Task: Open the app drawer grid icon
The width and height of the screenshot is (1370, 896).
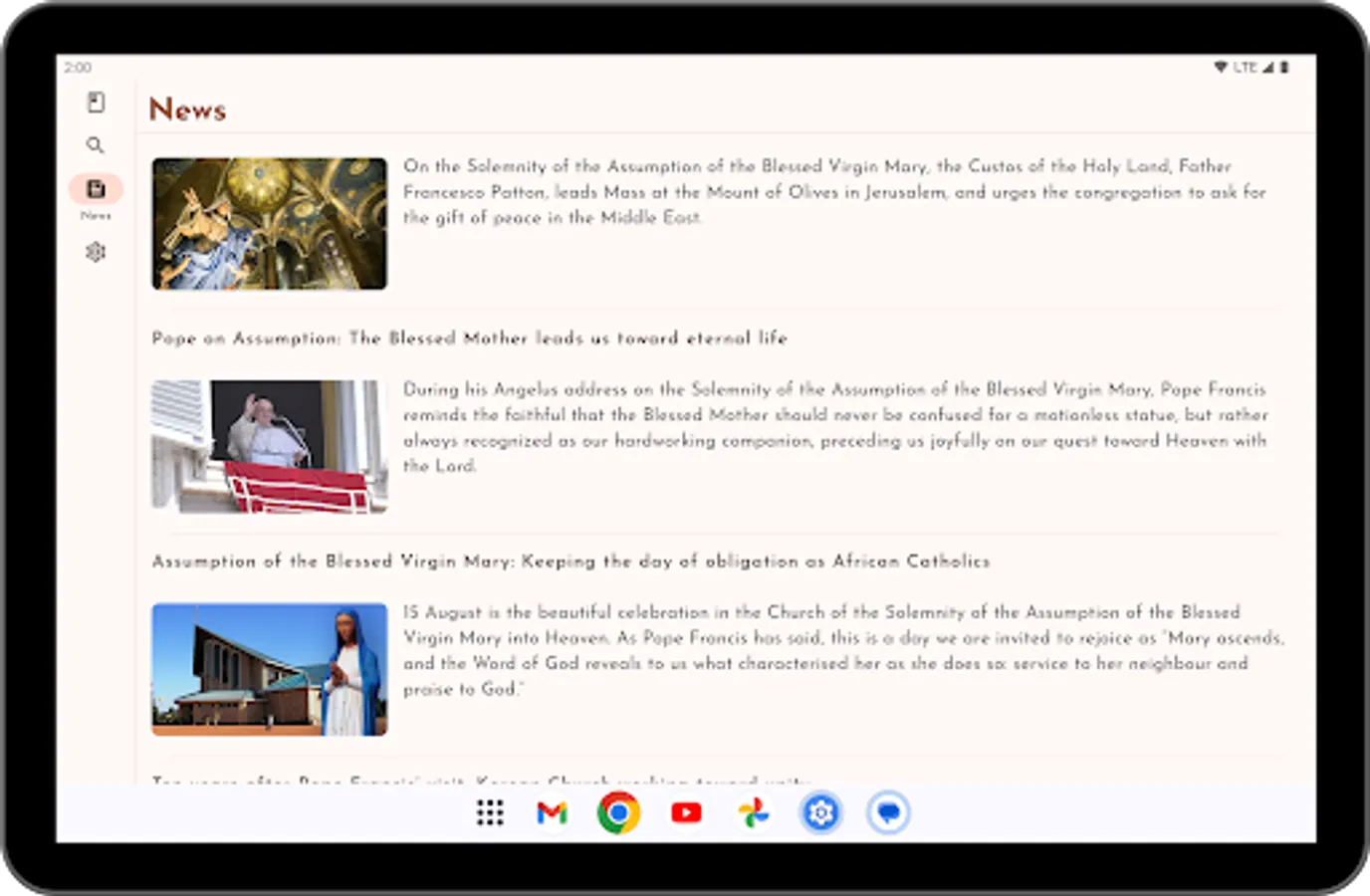Action: pyautogui.click(x=489, y=813)
